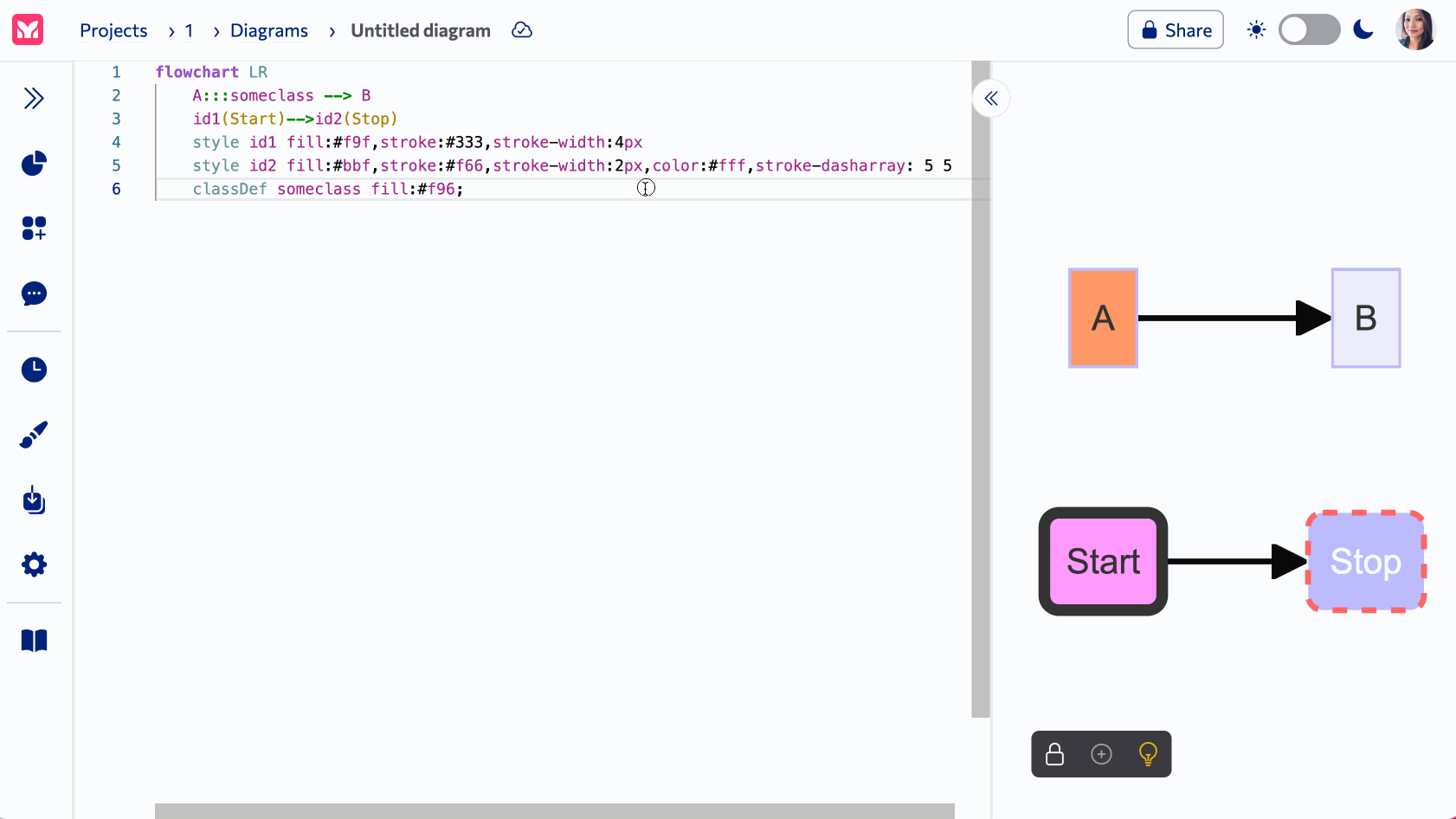
Task: Expand the collapsed left sidebar
Action: [x=34, y=98]
